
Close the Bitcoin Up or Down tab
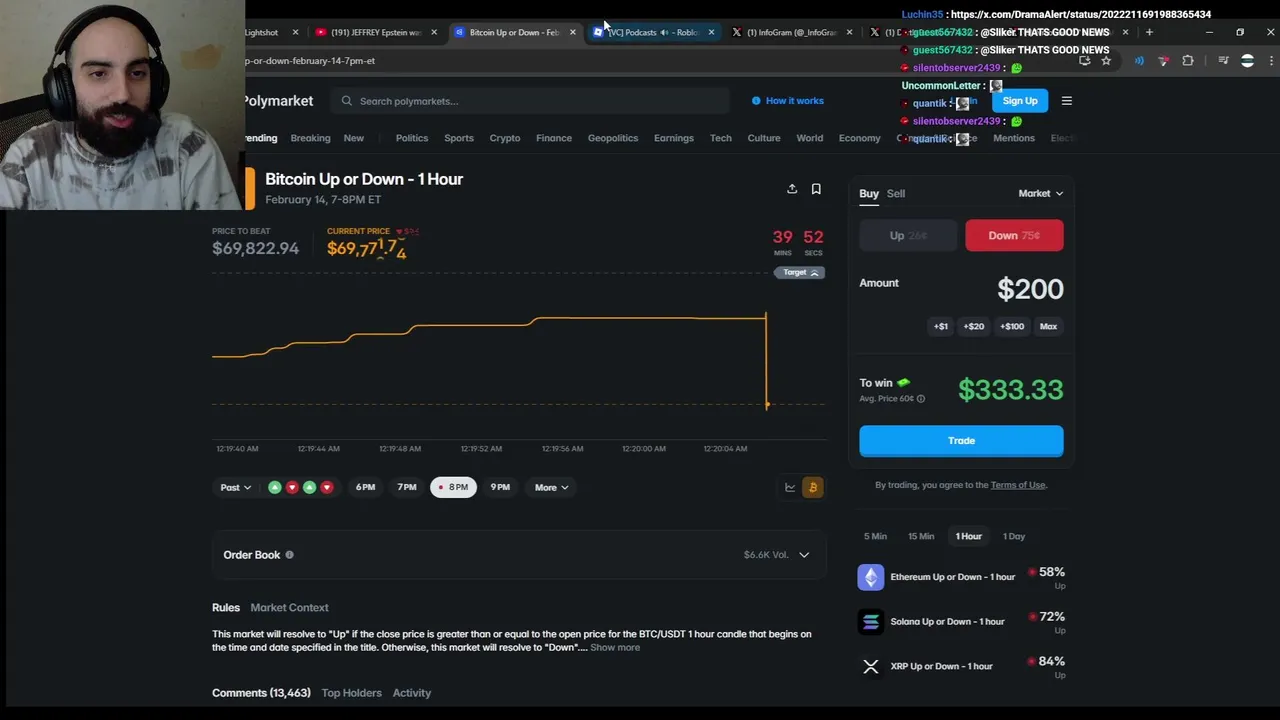[x=573, y=32]
